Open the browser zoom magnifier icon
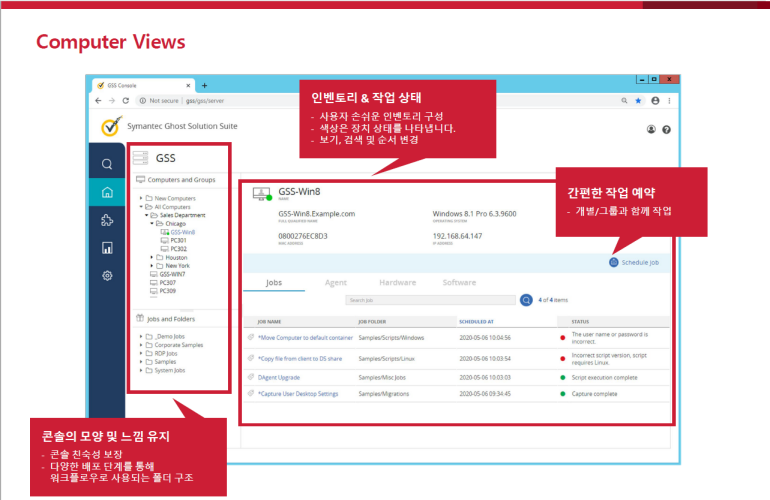770x500 pixels. click(624, 101)
